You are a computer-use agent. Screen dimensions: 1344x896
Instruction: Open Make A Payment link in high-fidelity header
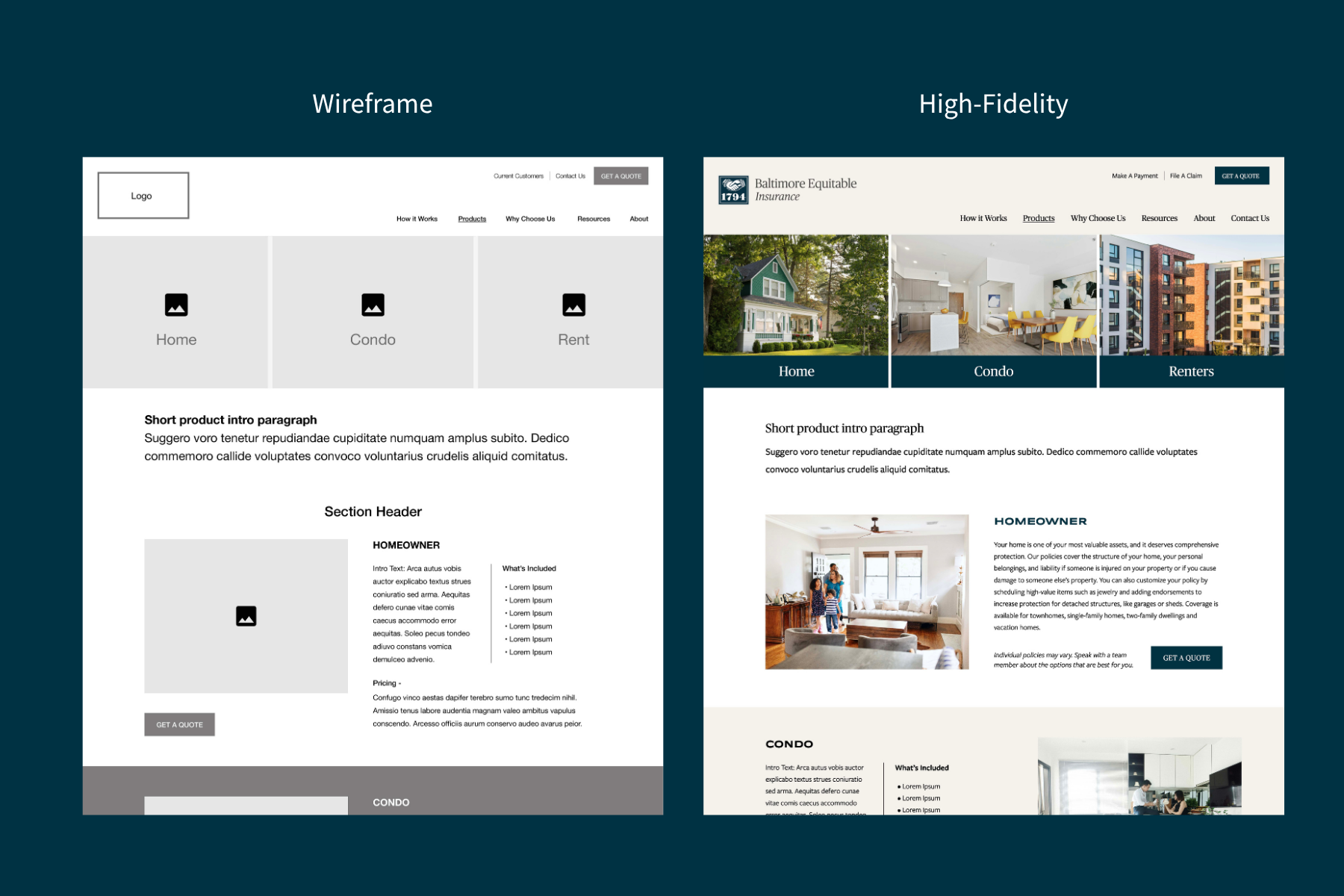1134,176
